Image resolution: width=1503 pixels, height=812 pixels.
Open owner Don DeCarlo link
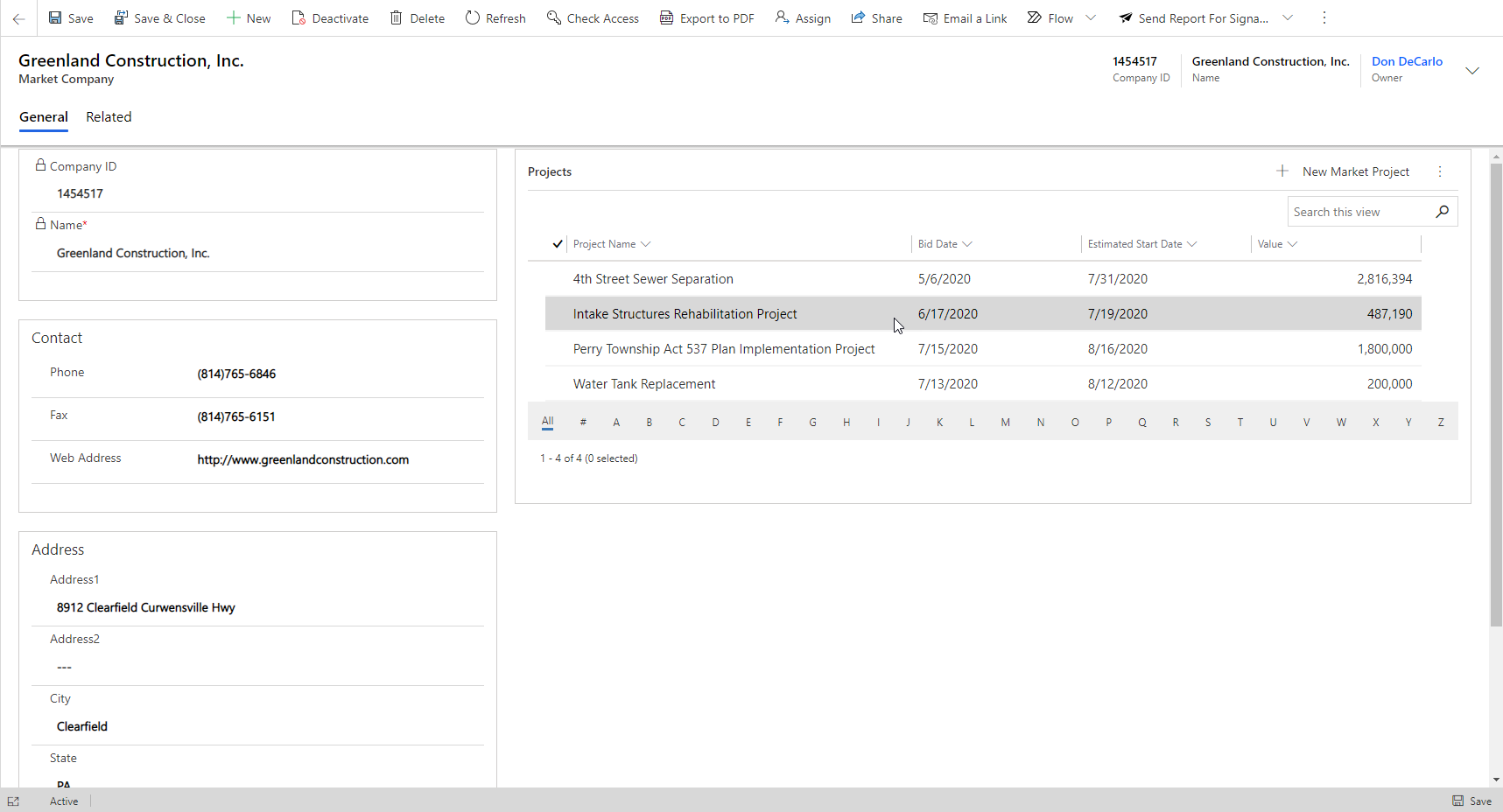pyautogui.click(x=1407, y=61)
